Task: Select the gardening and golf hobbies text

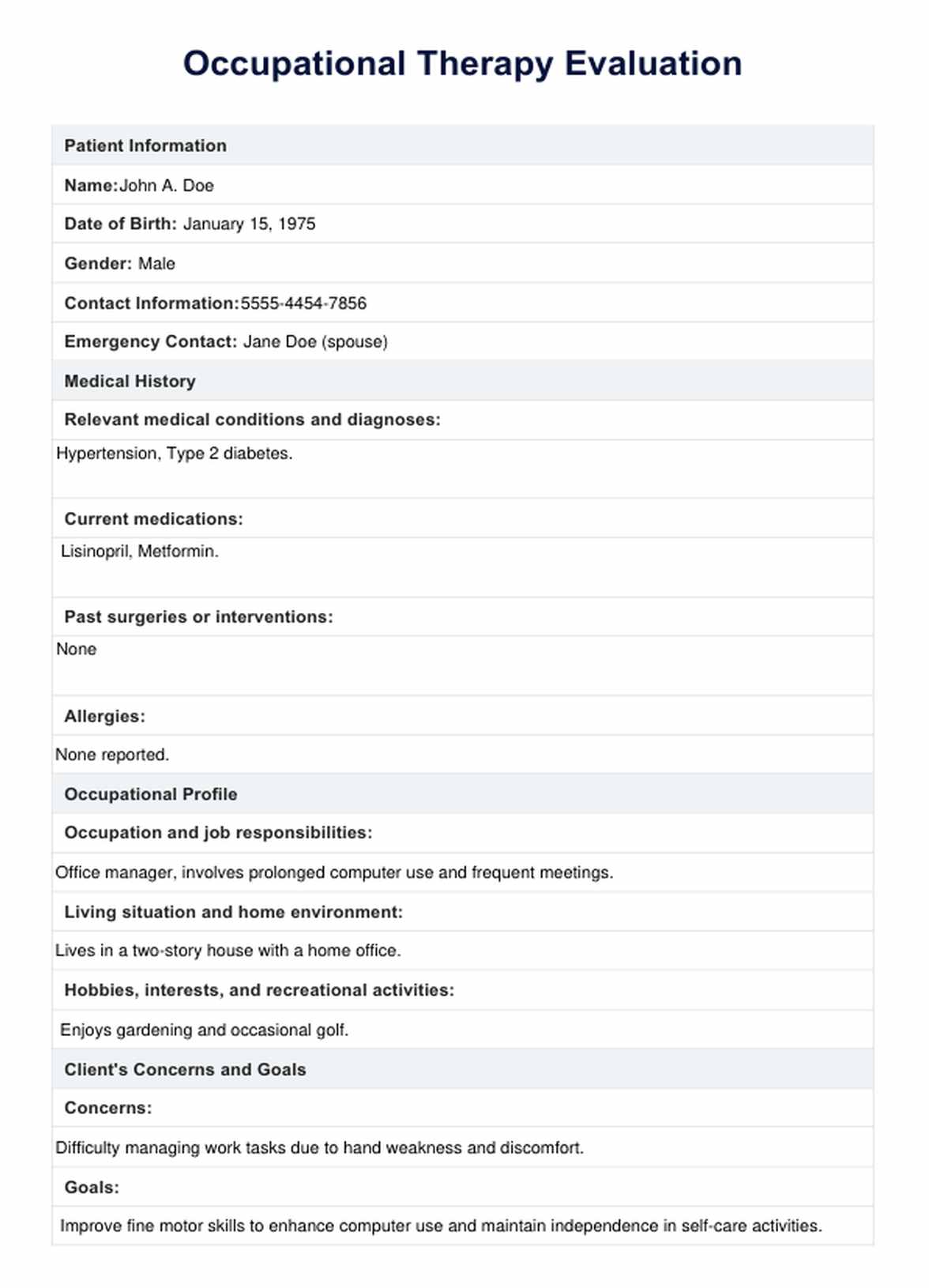Action: (x=204, y=1030)
